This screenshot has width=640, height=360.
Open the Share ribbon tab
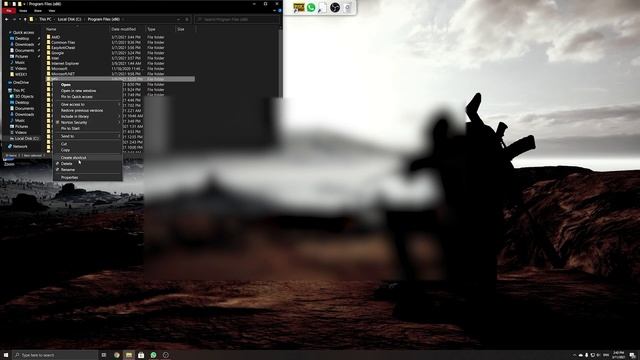(38, 11)
